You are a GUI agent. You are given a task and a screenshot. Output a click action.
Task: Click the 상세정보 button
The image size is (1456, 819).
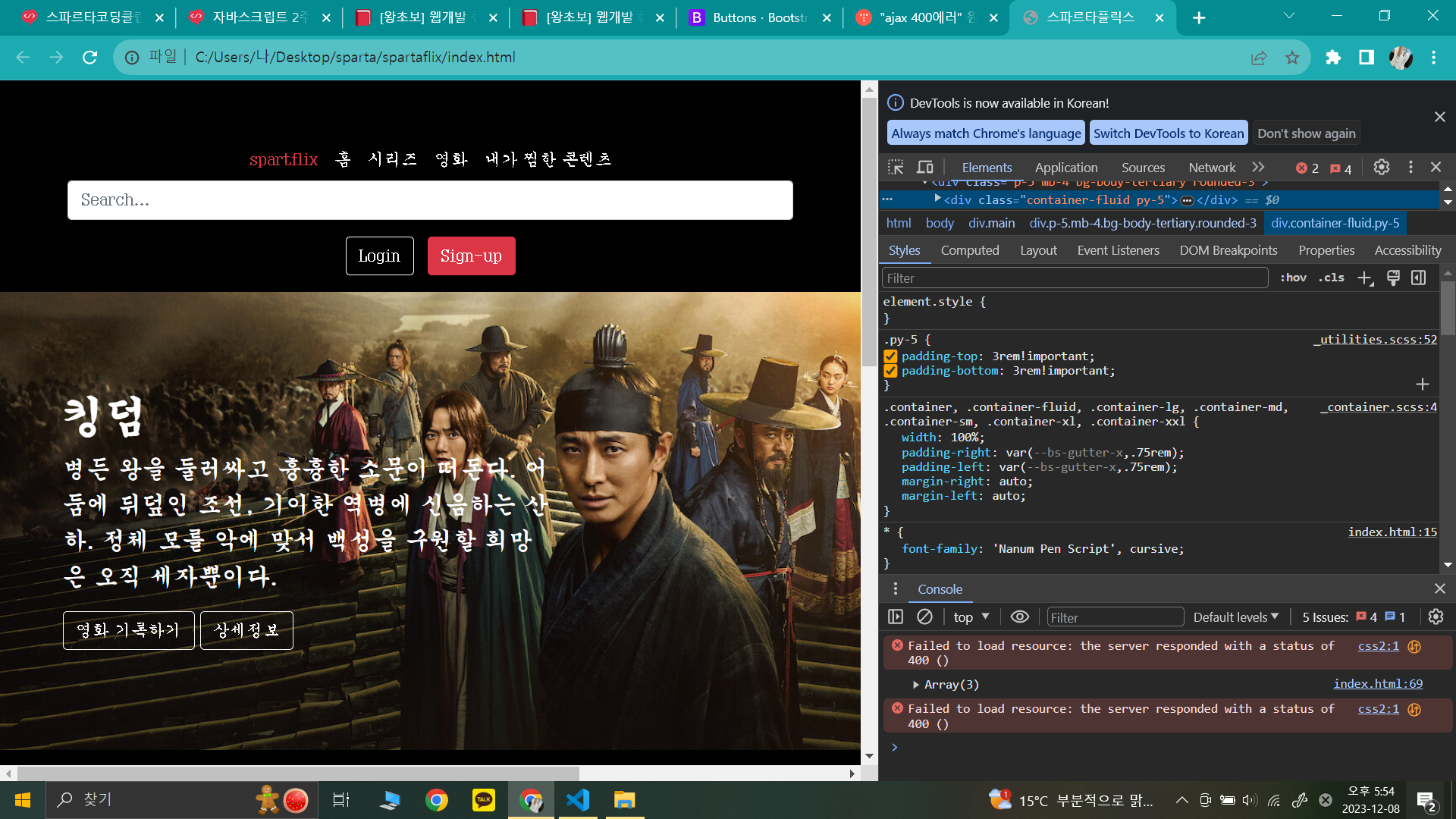click(246, 630)
